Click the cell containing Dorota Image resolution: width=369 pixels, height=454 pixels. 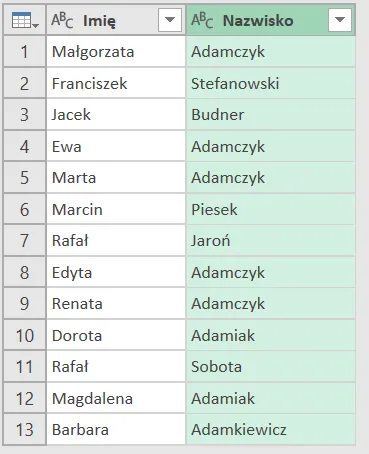[116, 335]
